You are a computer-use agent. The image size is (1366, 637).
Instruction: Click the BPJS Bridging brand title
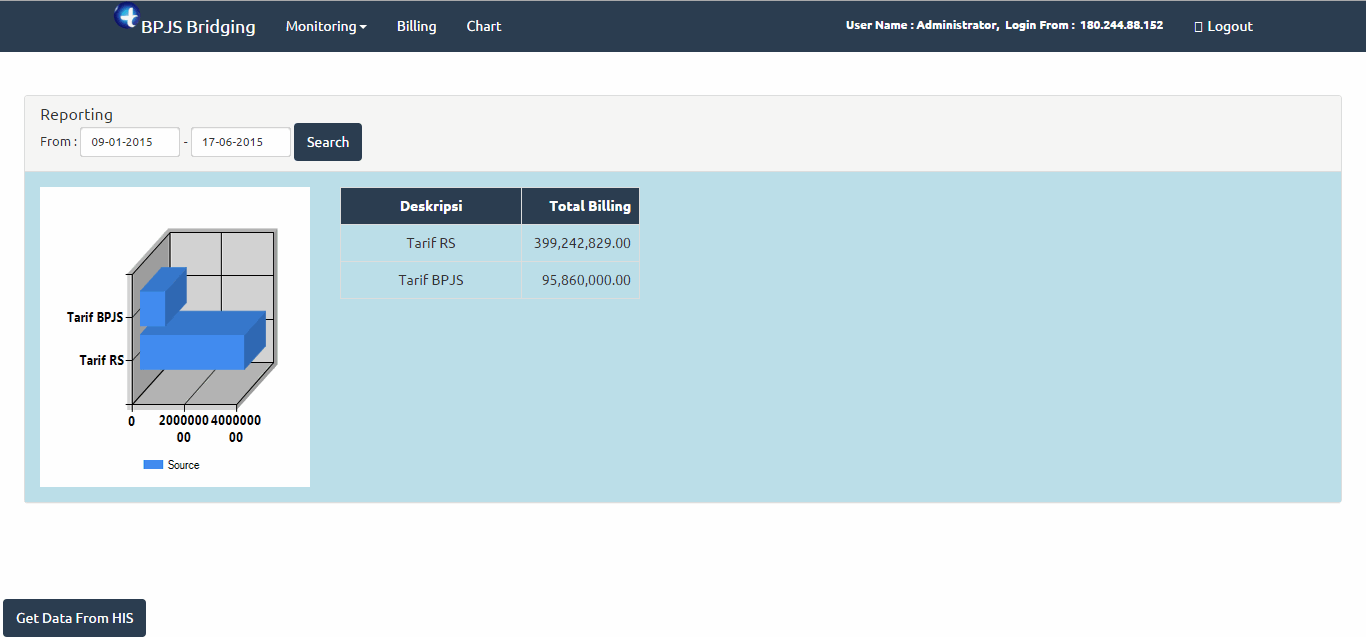pyautogui.click(x=198, y=27)
